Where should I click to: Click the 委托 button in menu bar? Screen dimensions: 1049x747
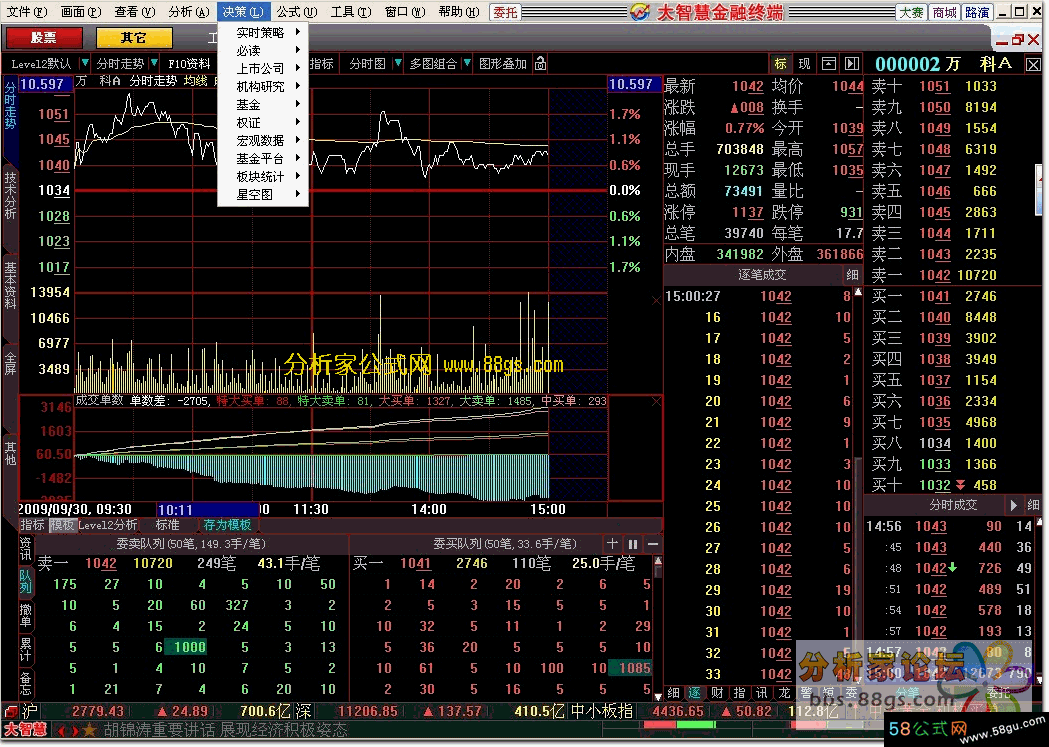pos(506,12)
